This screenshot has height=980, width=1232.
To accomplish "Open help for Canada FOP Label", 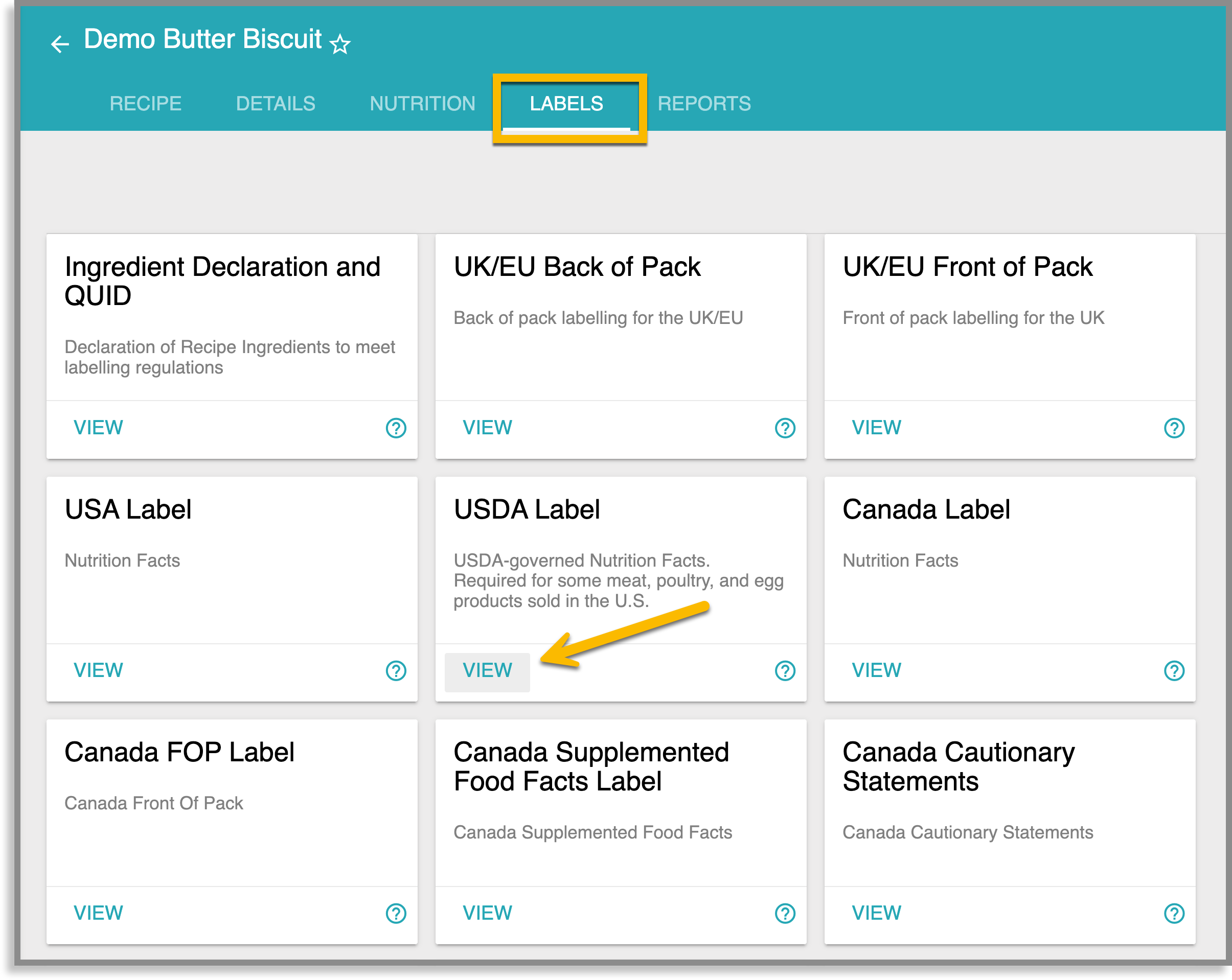I will point(396,913).
